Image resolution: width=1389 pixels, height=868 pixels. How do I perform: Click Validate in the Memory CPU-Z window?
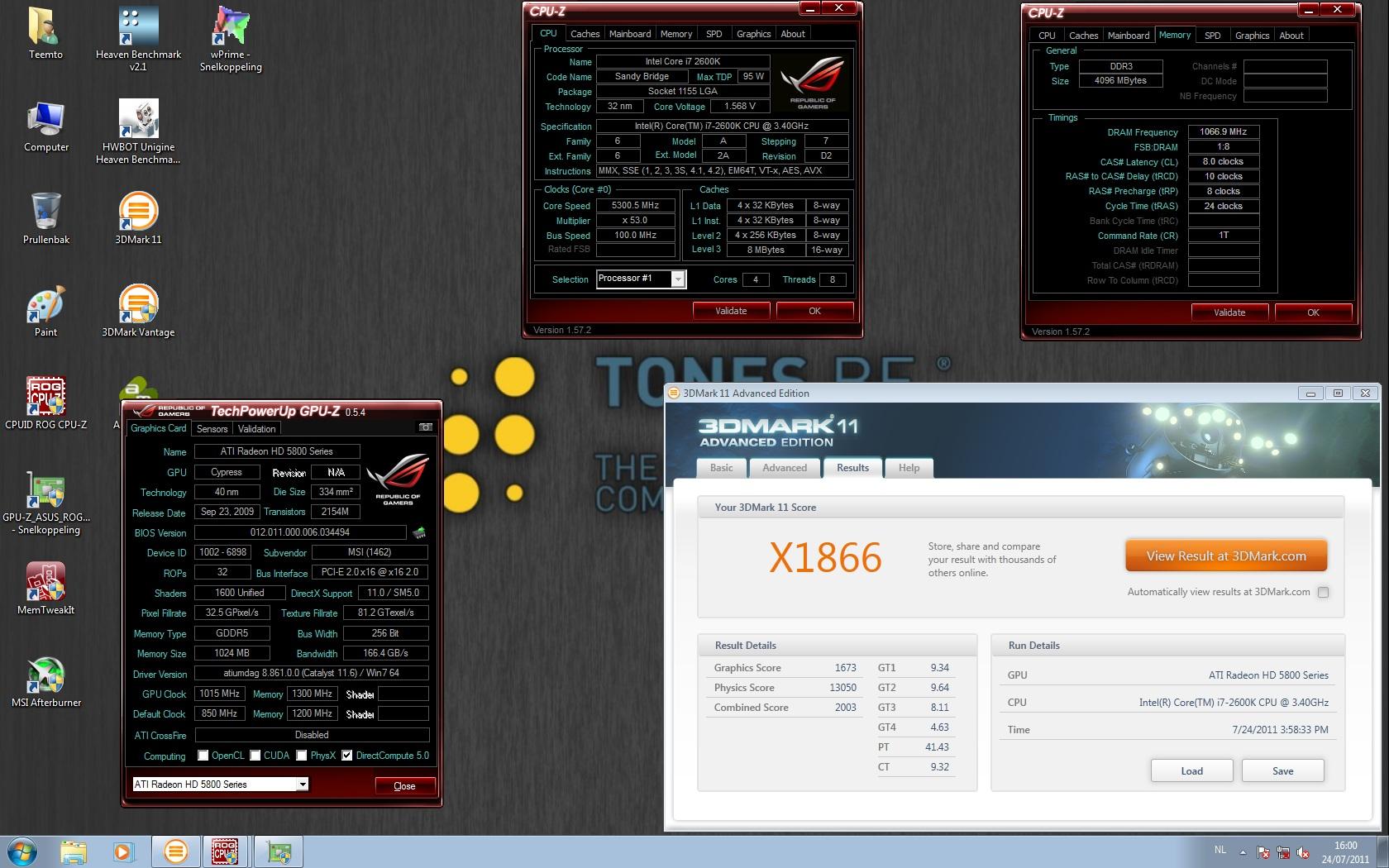point(1229,312)
